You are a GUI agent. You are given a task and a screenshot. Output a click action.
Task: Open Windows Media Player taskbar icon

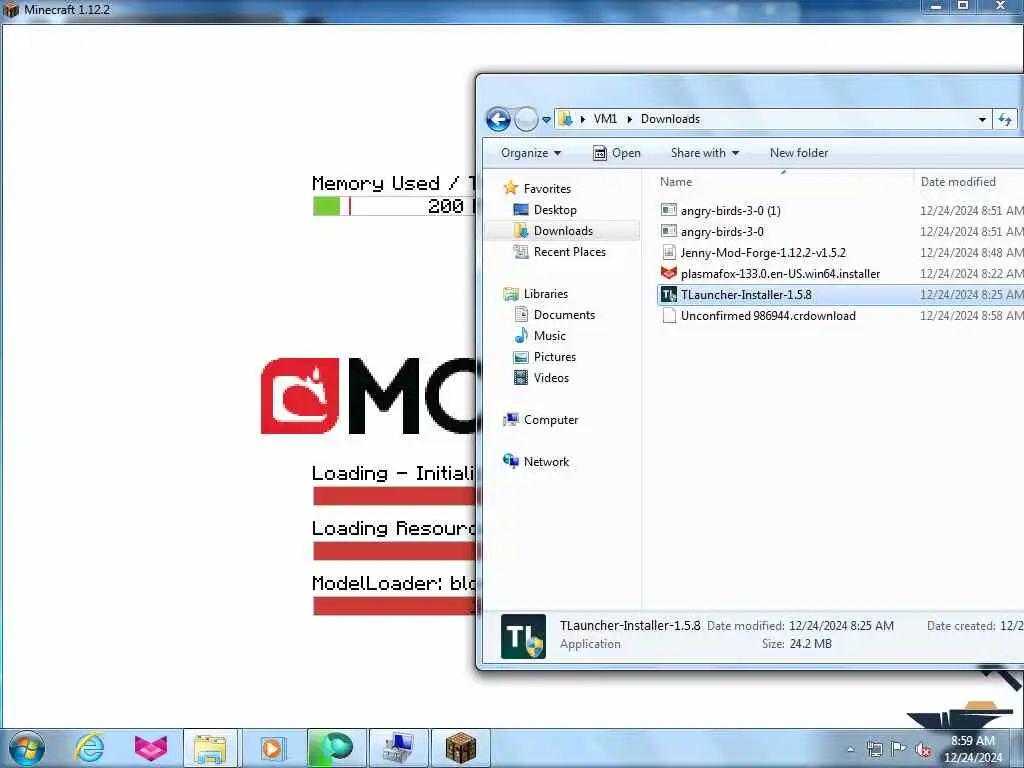pos(272,748)
